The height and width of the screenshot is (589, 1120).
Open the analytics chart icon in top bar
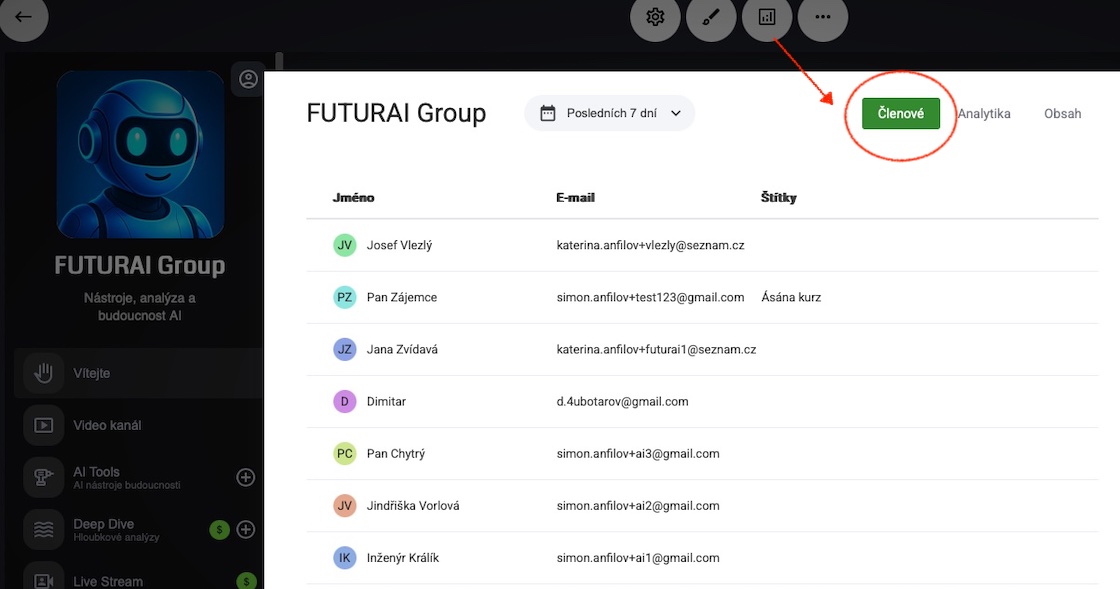coord(767,16)
